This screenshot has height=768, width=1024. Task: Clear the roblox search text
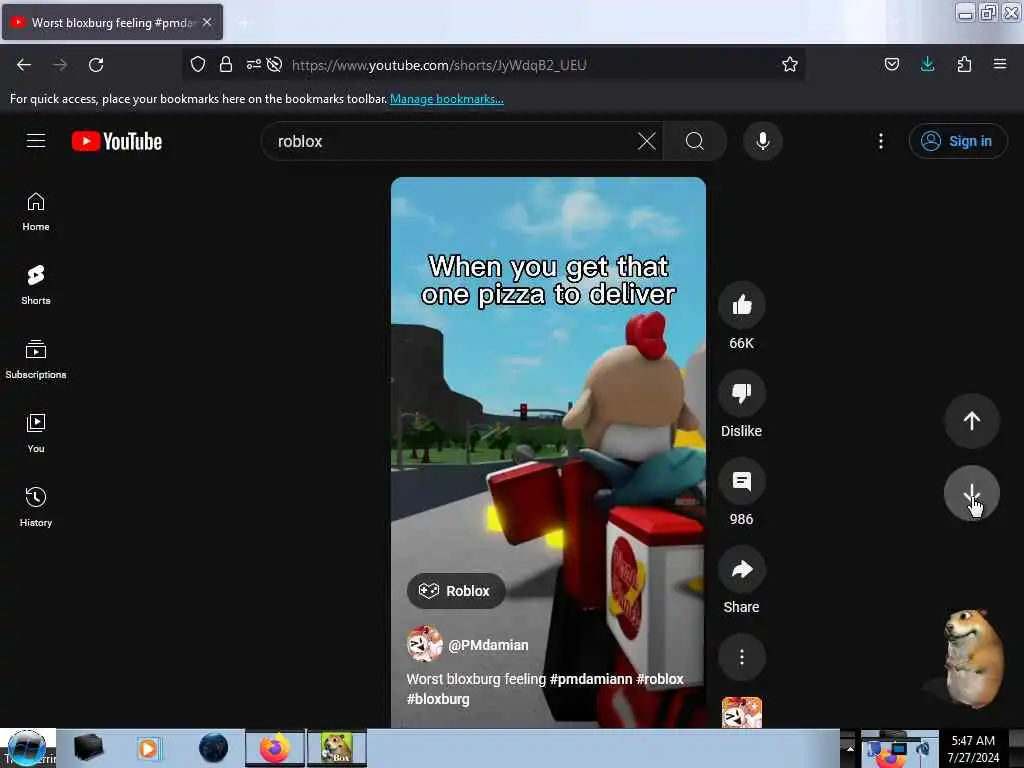click(647, 141)
